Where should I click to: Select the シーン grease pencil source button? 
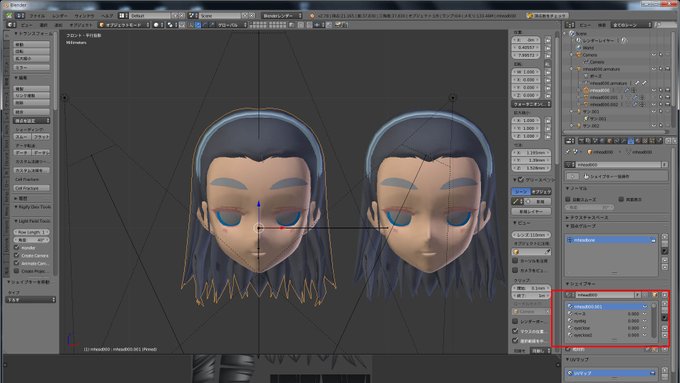(x=521, y=191)
